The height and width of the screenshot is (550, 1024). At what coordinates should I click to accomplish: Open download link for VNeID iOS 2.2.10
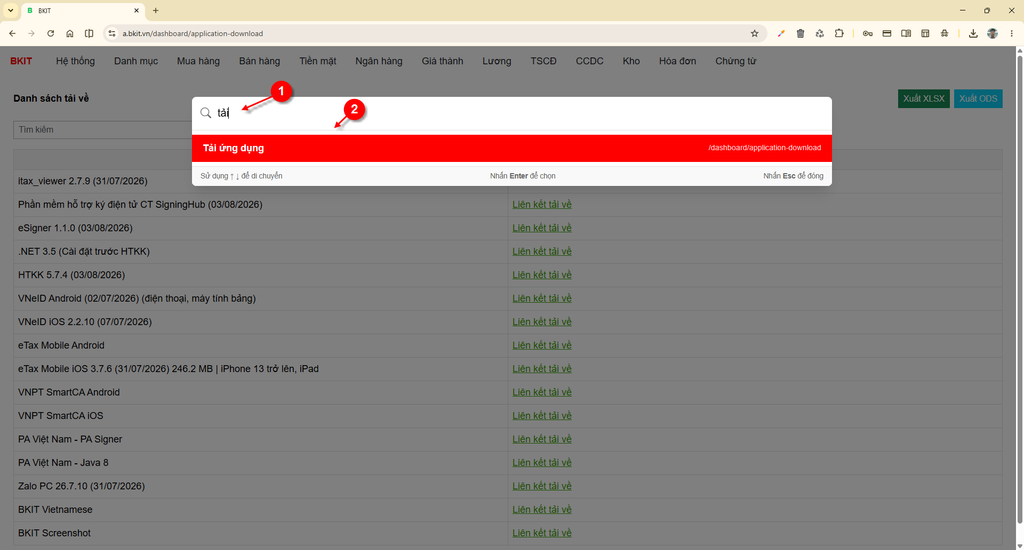coord(541,322)
